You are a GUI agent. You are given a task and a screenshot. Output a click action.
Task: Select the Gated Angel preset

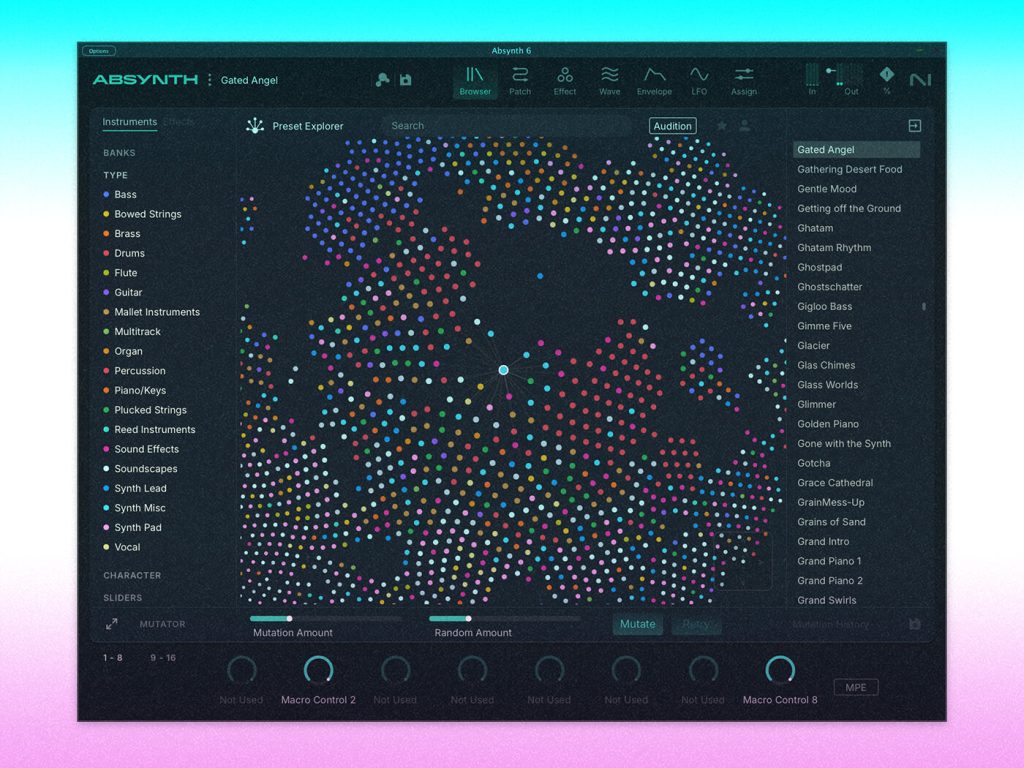[x=856, y=150]
